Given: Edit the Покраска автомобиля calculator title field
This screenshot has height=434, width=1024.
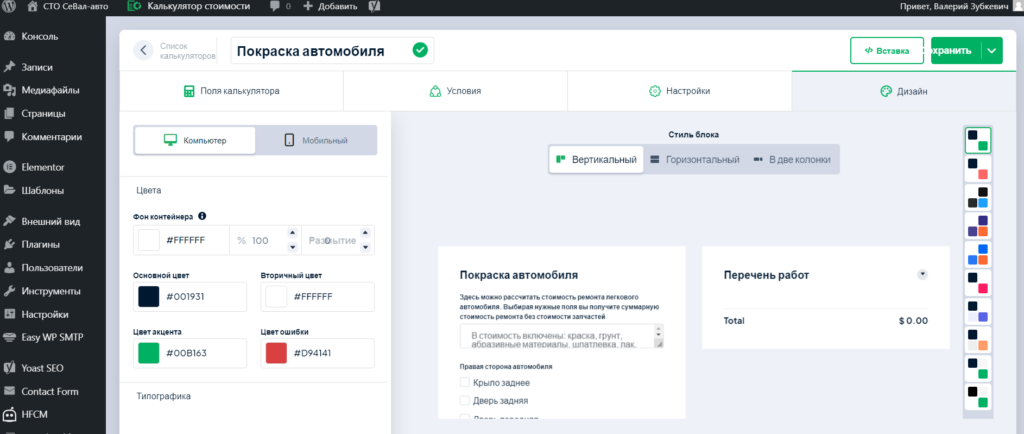Looking at the screenshot, I should tap(332, 50).
